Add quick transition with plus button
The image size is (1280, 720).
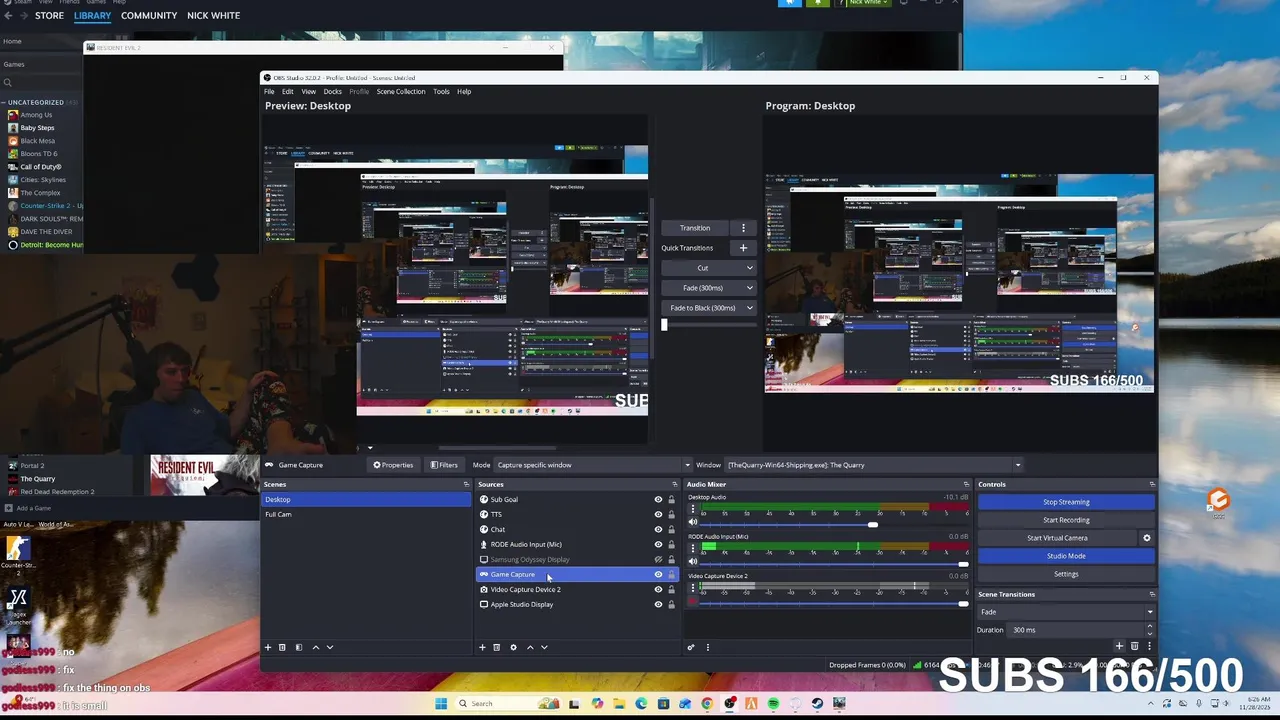(x=743, y=248)
